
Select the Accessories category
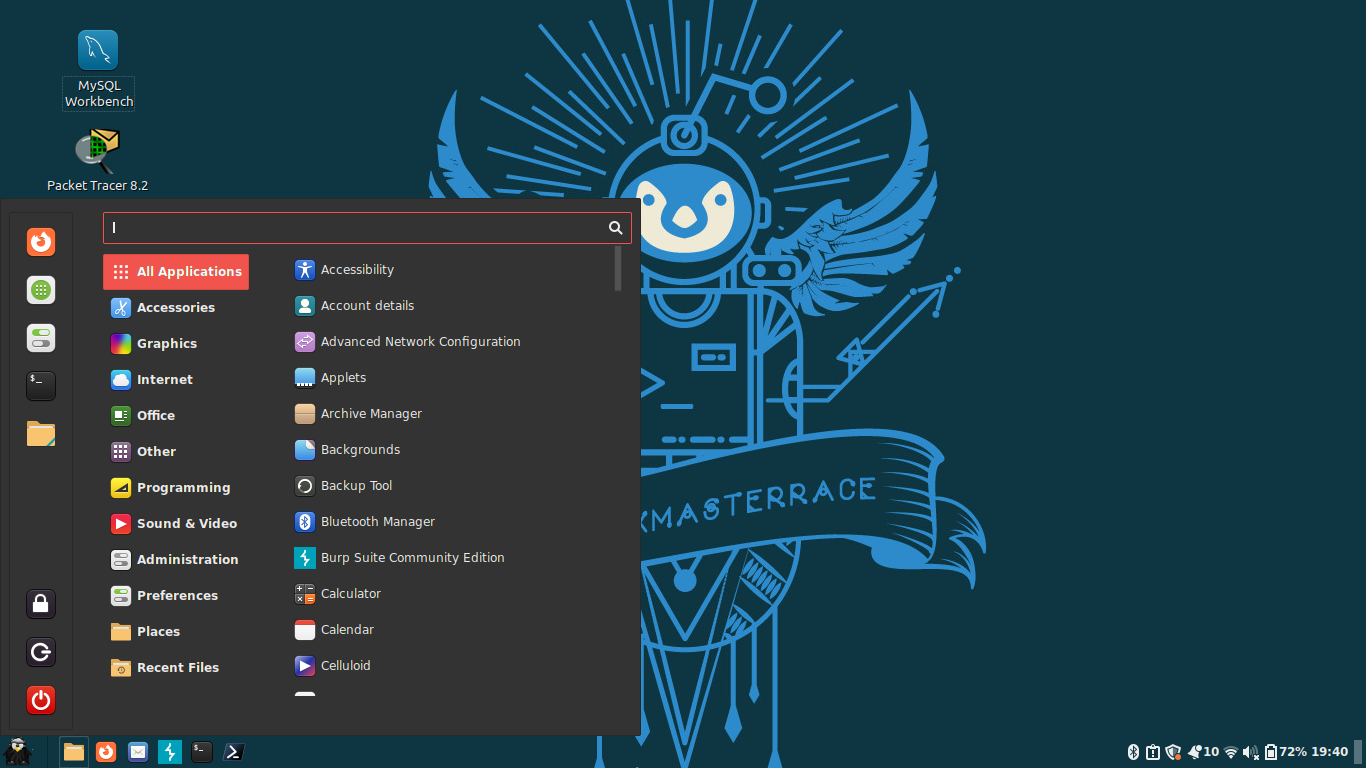click(x=176, y=308)
